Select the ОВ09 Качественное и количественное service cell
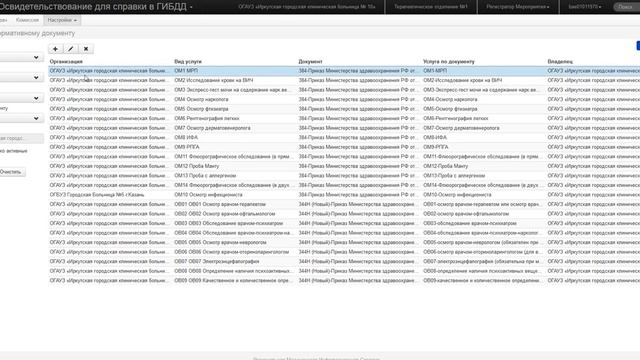Viewport: 640px width, 360px height. click(234, 280)
